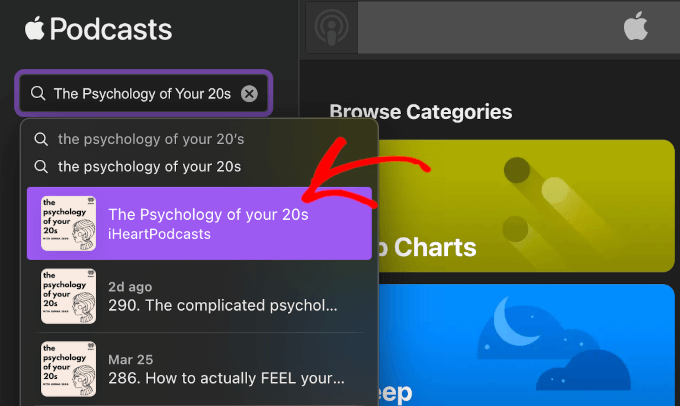Select The Psychology of your 20s iHeartPodcasts result
680x406 pixels.
208,223
